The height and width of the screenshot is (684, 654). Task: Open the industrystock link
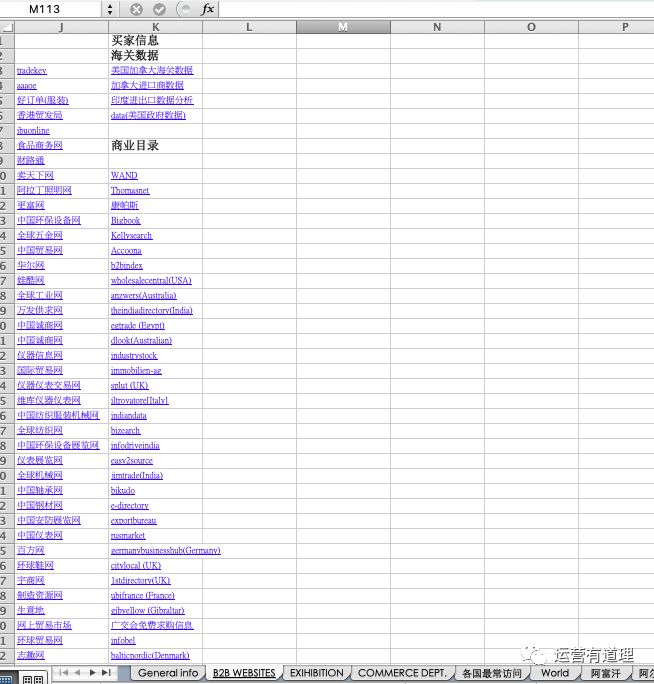coord(134,356)
